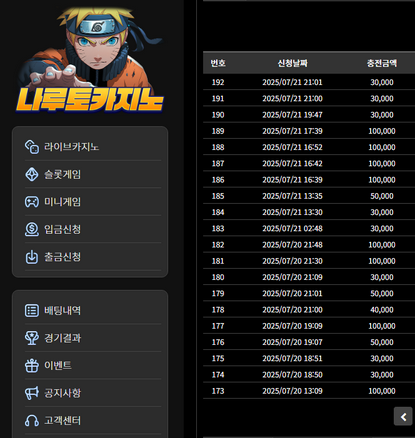Viewport: 415px width, 438px height.
Task: Click amount 100,000 in row 173
Action: [382, 391]
